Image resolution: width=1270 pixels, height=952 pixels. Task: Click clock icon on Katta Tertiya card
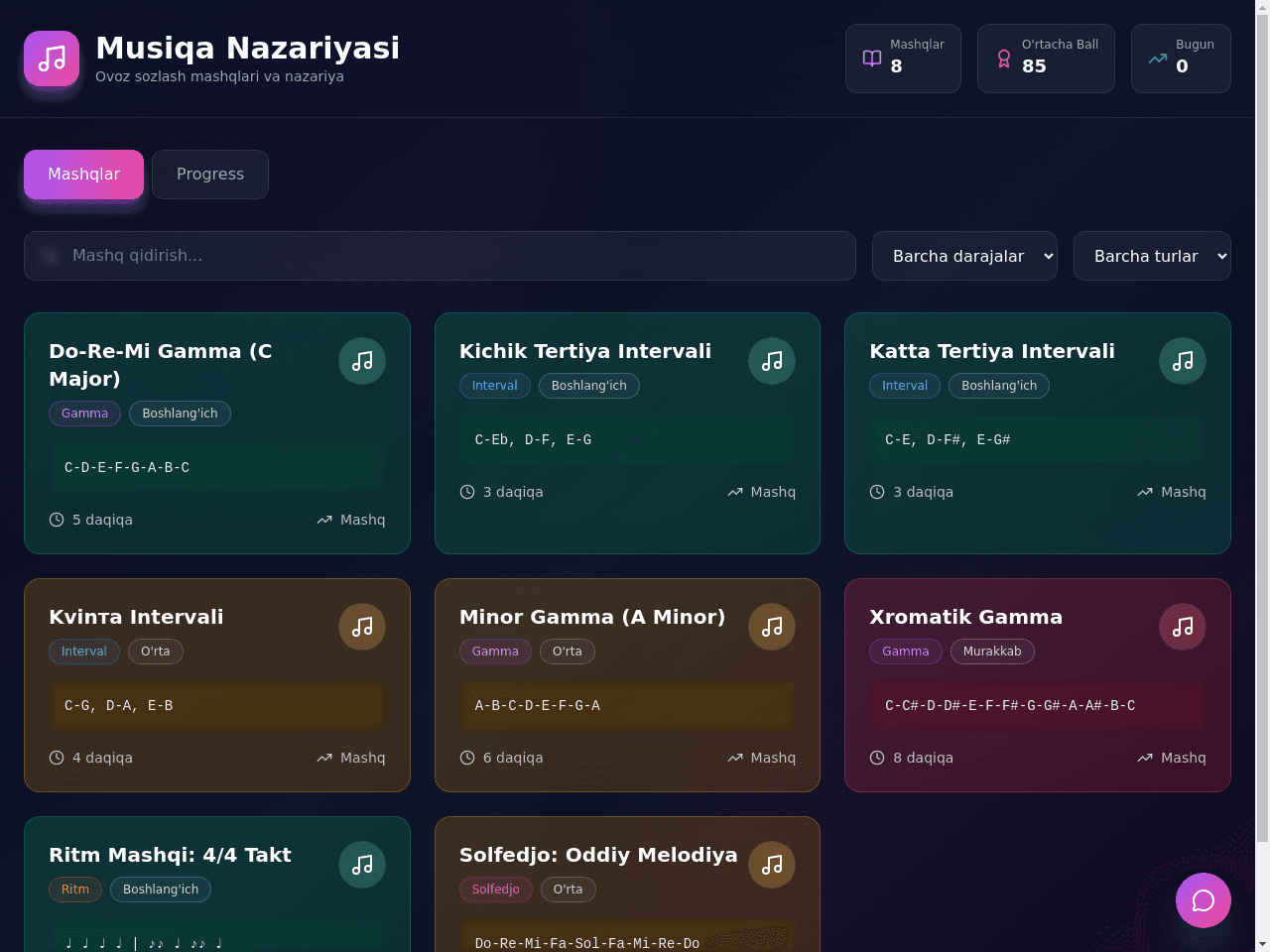pyautogui.click(x=877, y=492)
